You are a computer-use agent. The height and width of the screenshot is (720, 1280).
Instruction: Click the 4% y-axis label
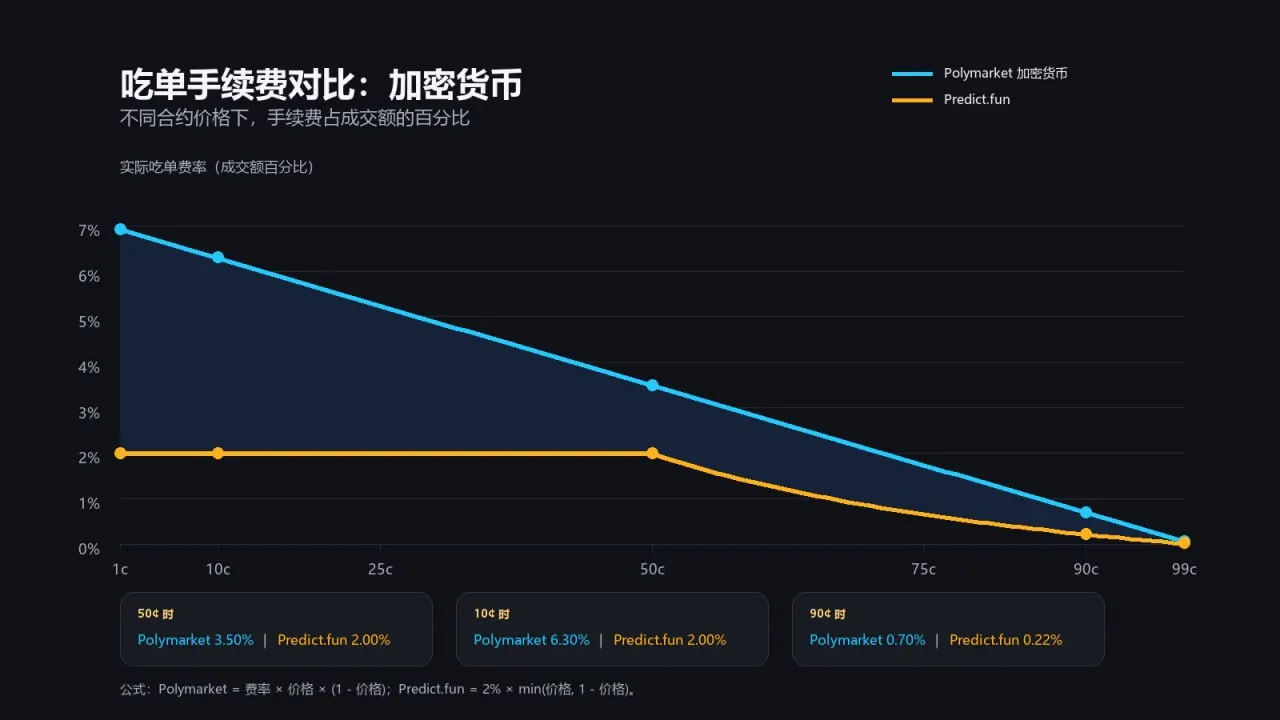click(x=89, y=367)
